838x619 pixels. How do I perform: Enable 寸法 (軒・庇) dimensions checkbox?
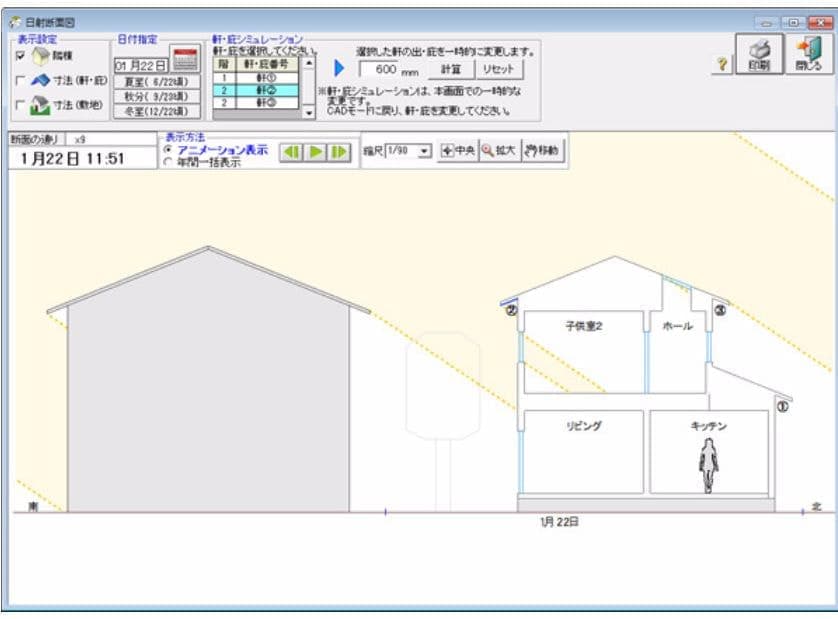coord(20,80)
